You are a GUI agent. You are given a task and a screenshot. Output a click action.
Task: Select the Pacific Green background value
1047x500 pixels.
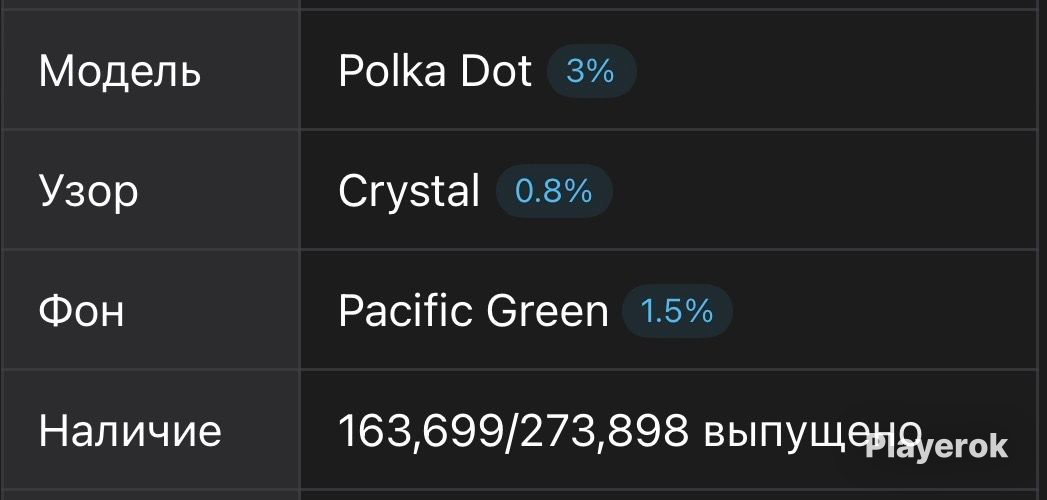point(473,311)
